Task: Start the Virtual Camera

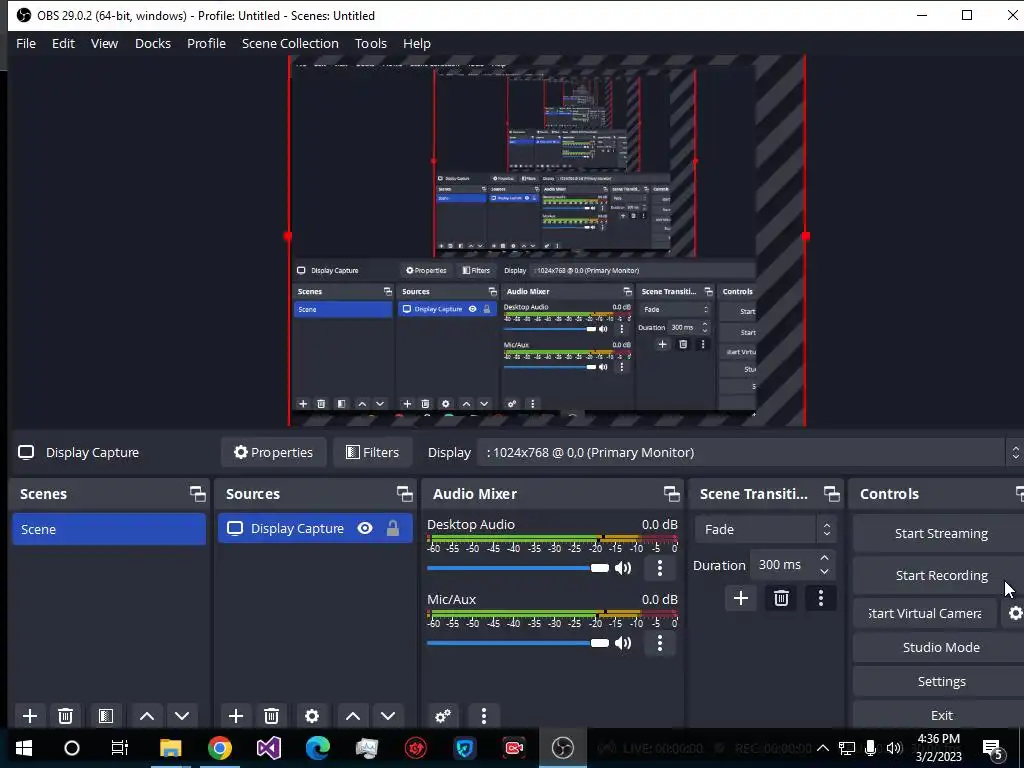Action: click(924, 613)
